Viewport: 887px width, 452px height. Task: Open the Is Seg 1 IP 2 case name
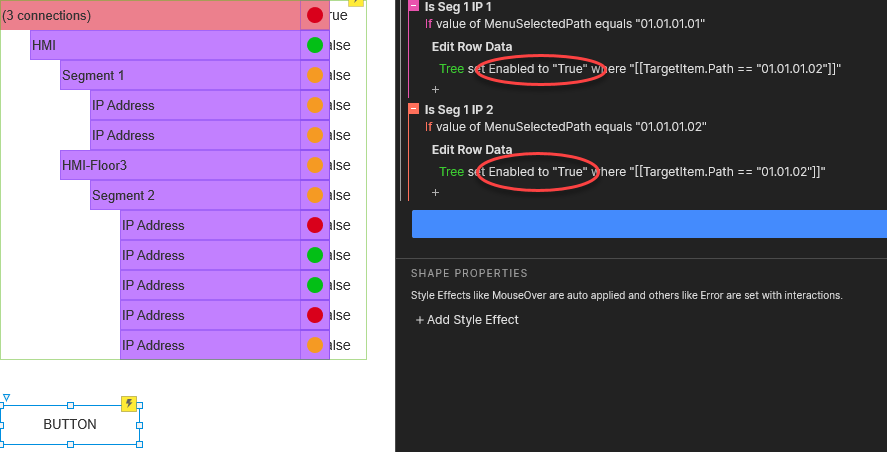(x=459, y=109)
